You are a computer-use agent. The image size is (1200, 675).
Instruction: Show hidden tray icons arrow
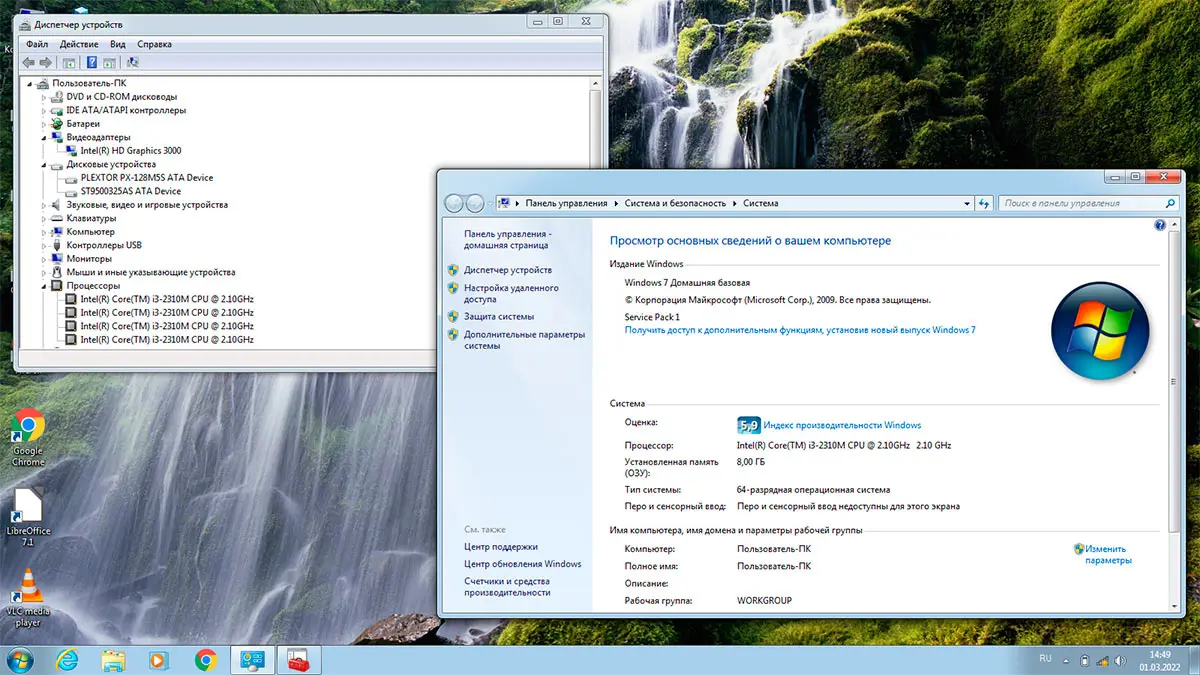click(1067, 660)
